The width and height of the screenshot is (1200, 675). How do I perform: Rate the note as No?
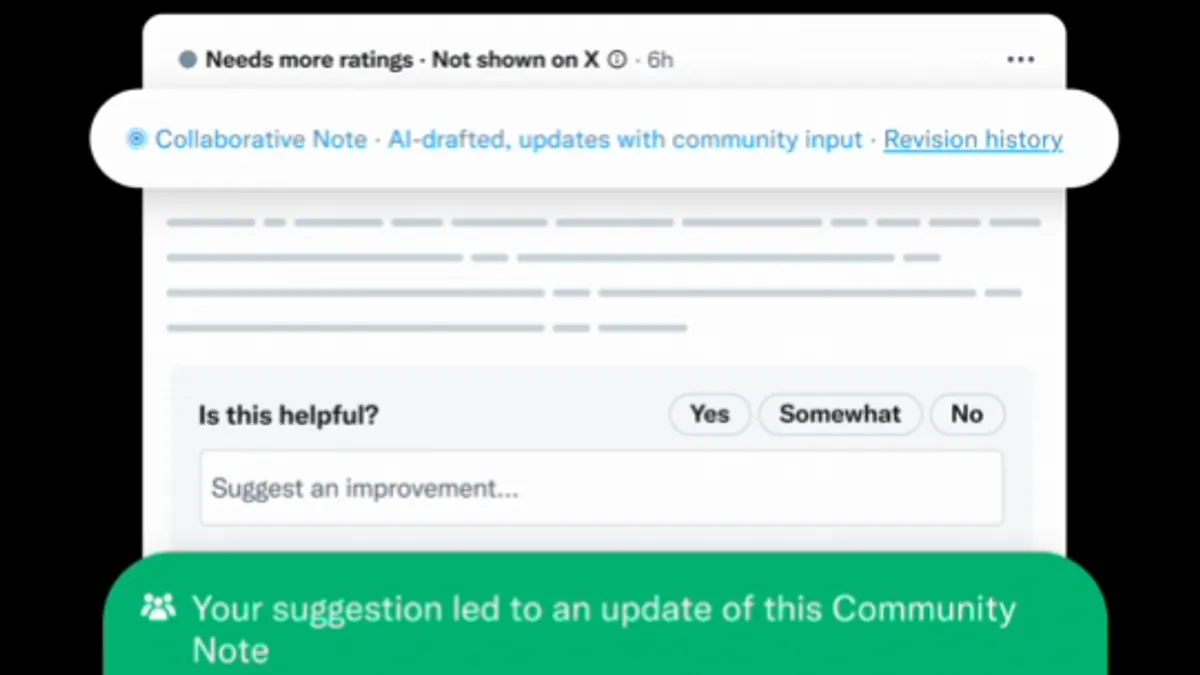coord(967,414)
